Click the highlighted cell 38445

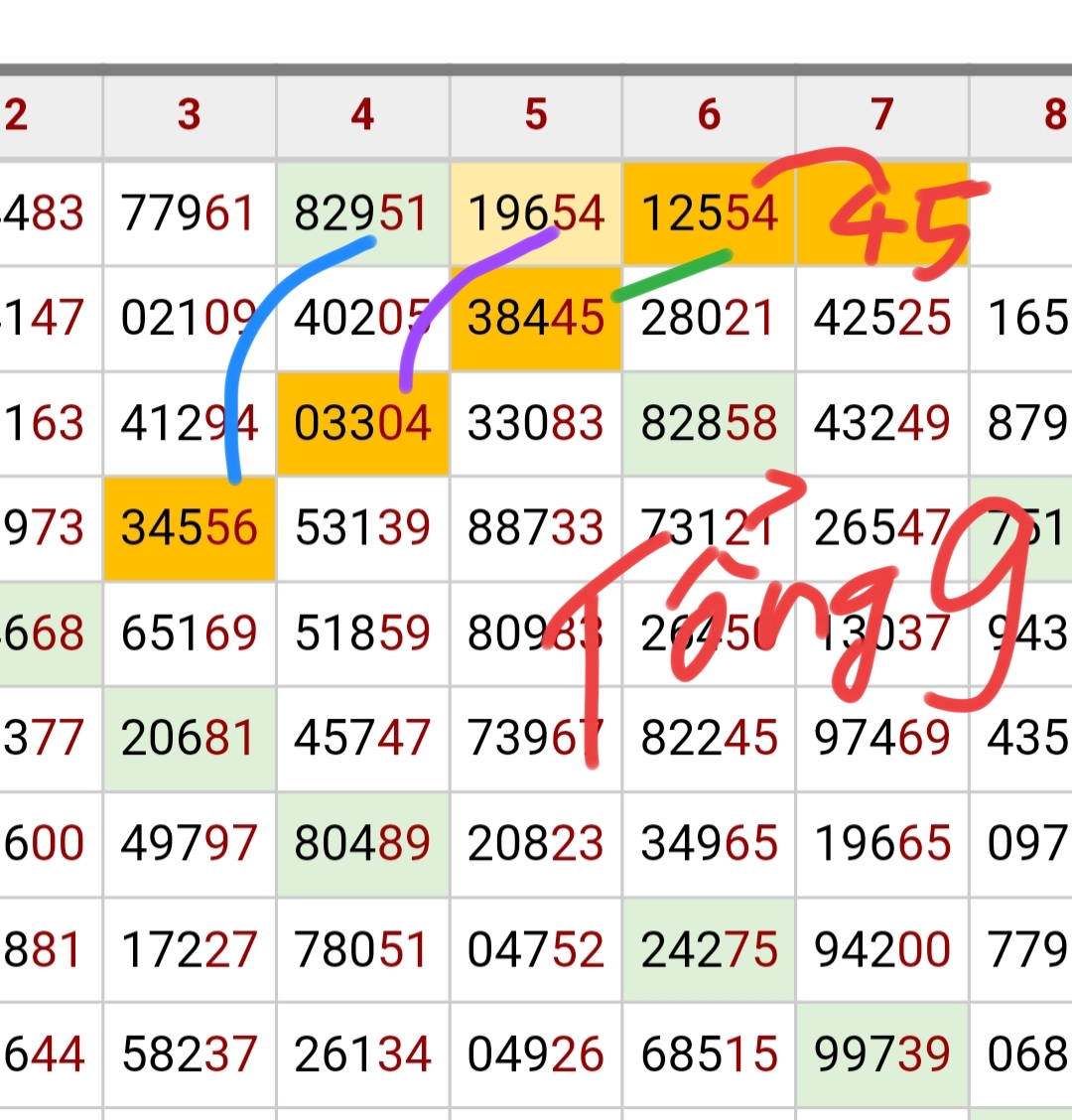click(536, 319)
